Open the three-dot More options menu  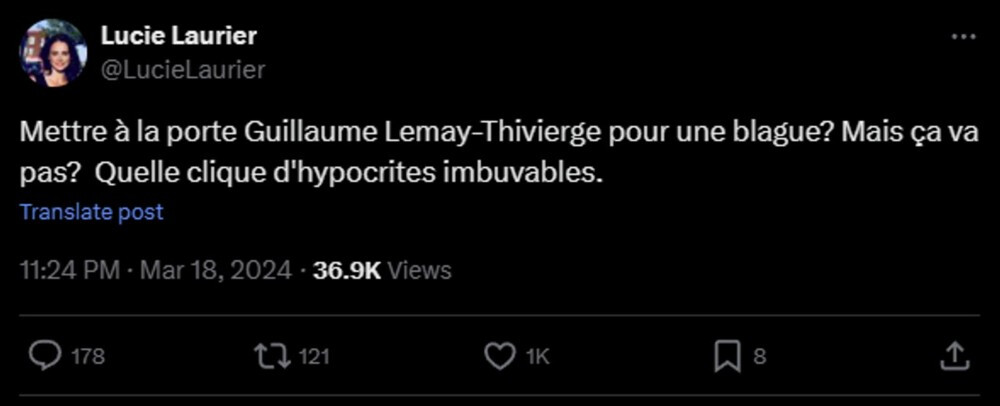click(x=962, y=37)
